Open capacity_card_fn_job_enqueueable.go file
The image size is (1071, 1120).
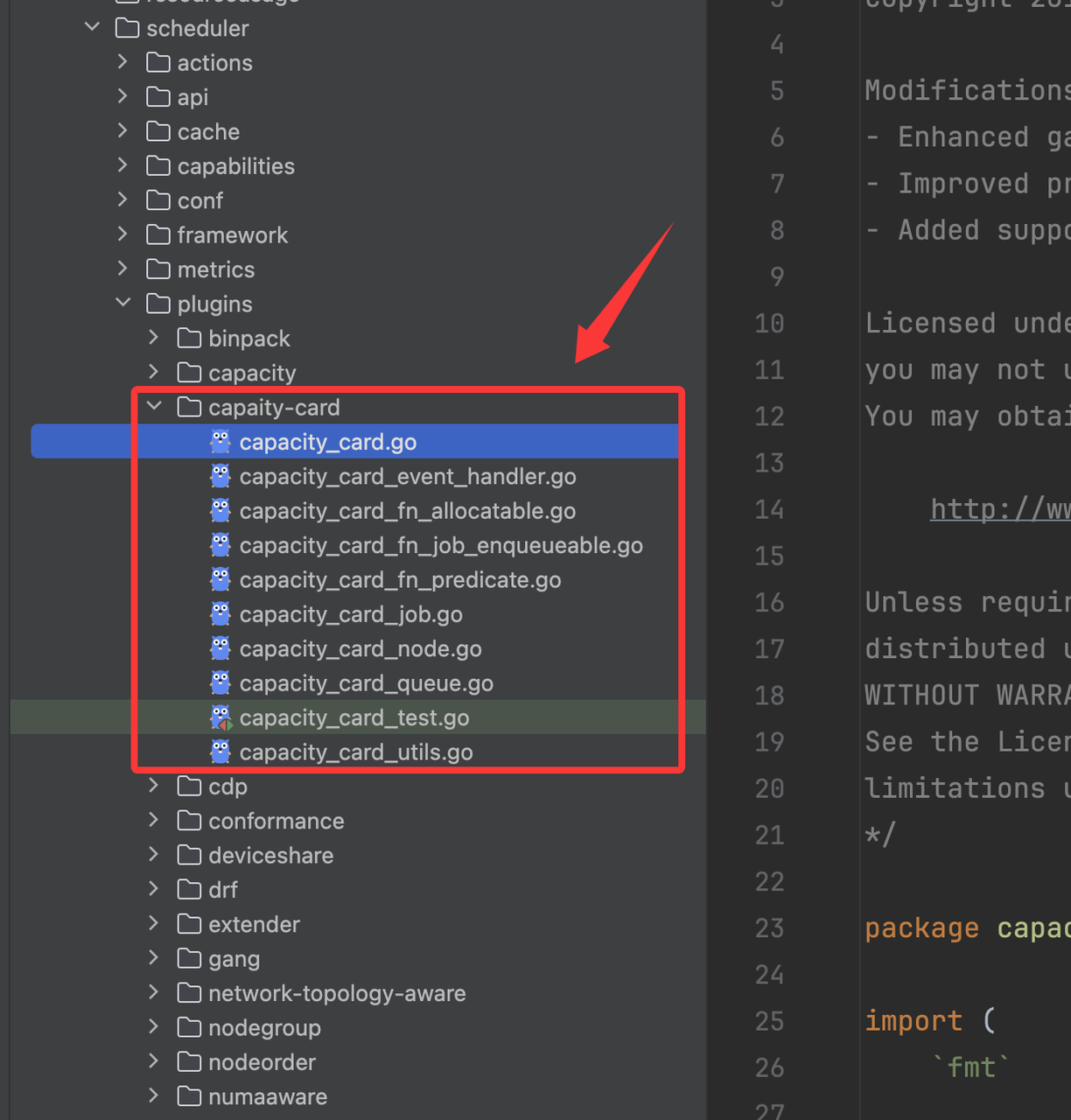[441, 545]
